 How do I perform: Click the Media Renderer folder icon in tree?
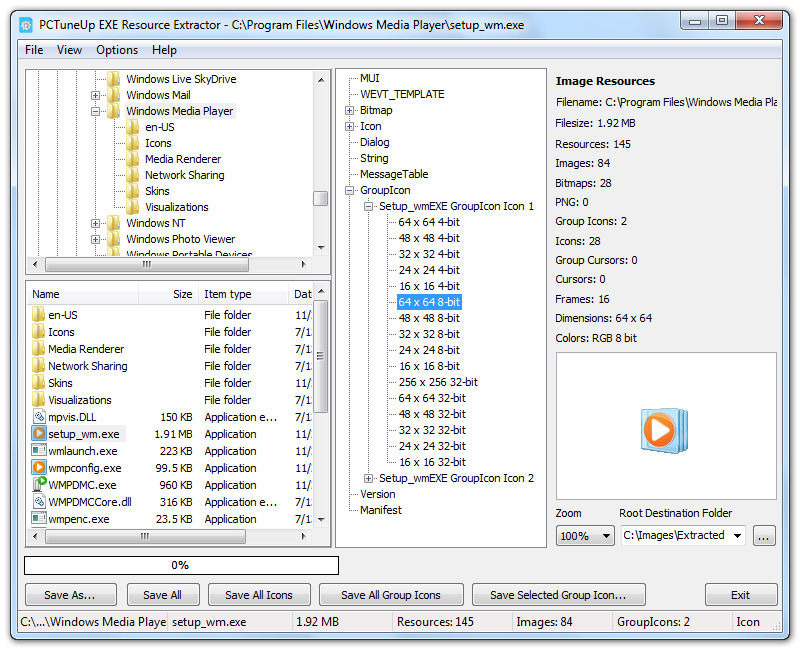[x=133, y=159]
